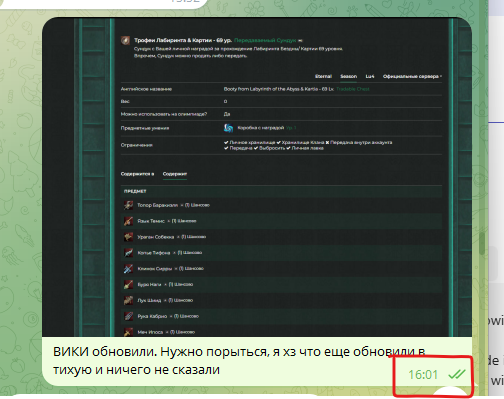This screenshot has height=399, width=504.
Task: Click the Ураган Собекка item icon
Action: tap(128, 237)
